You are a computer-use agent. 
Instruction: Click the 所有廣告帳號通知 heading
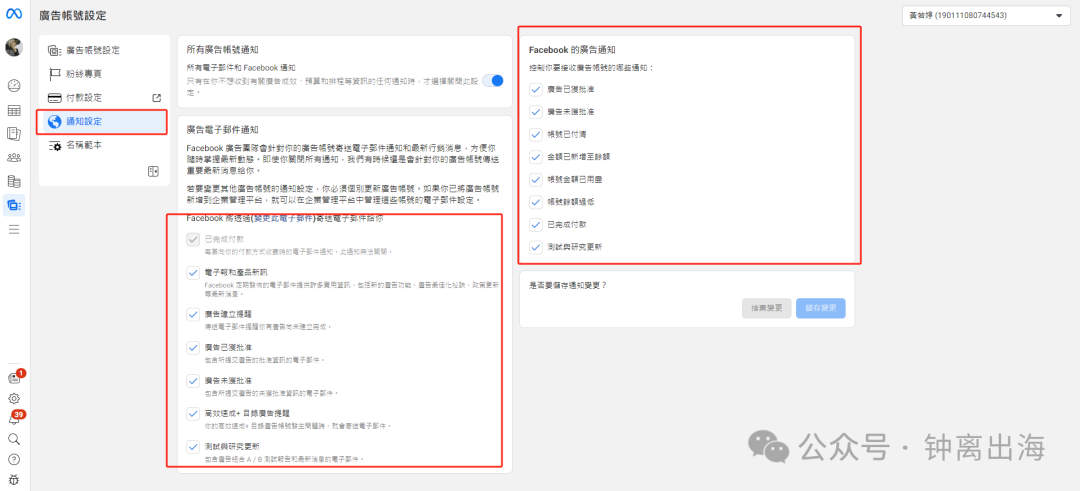tap(222, 50)
